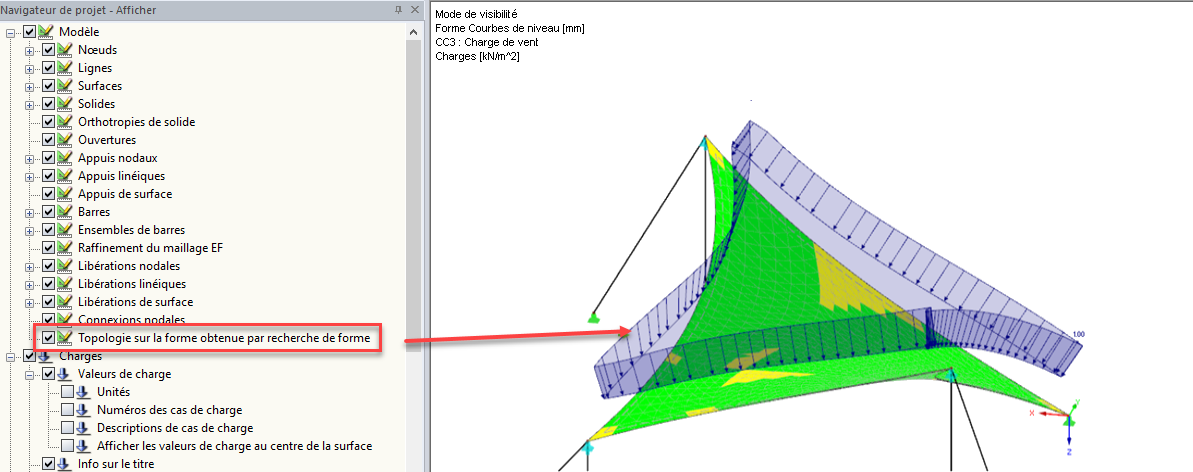Click the Barres display icon

click(64, 212)
